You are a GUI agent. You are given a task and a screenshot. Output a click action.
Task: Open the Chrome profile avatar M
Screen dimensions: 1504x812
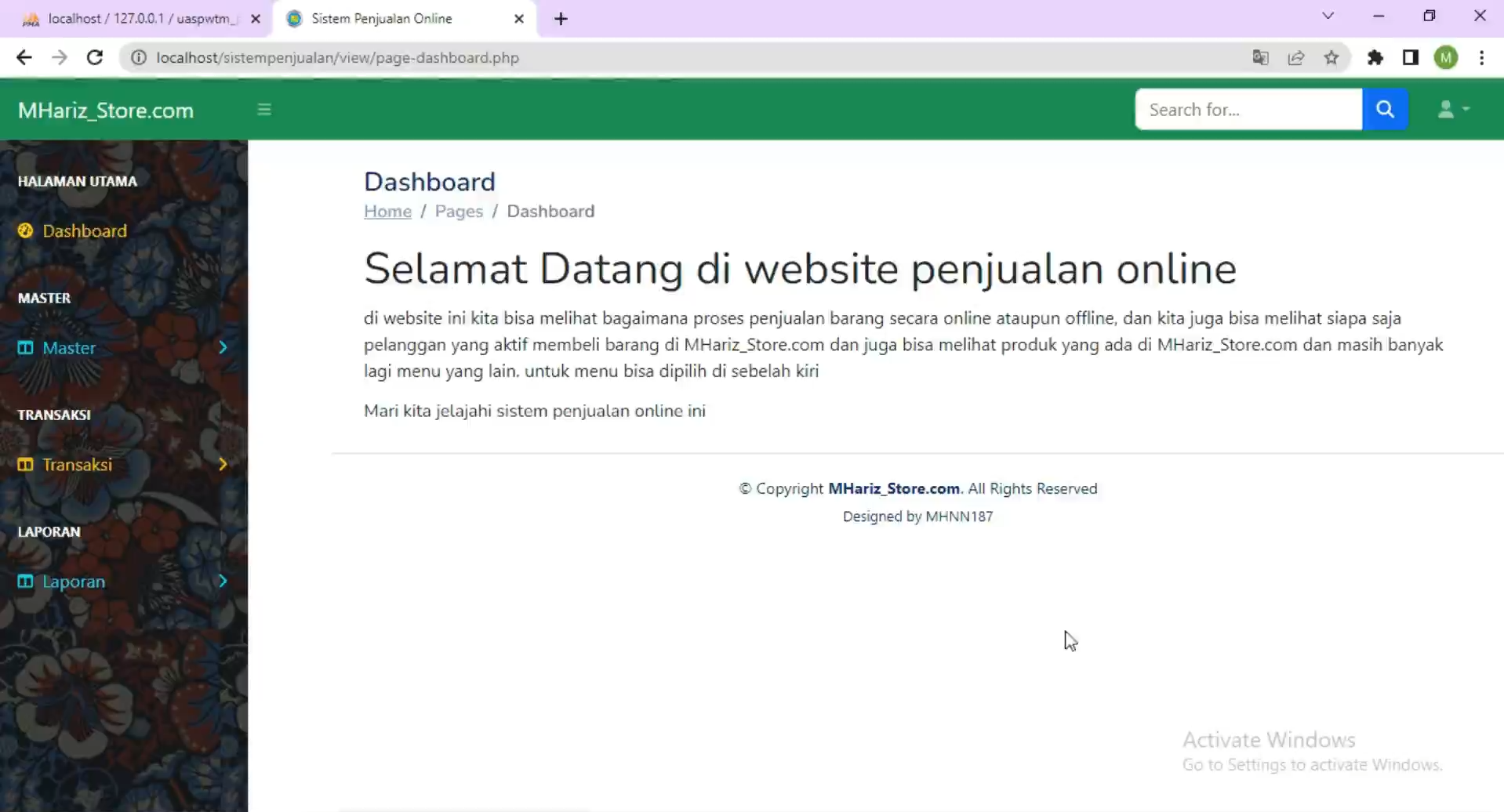click(x=1447, y=57)
